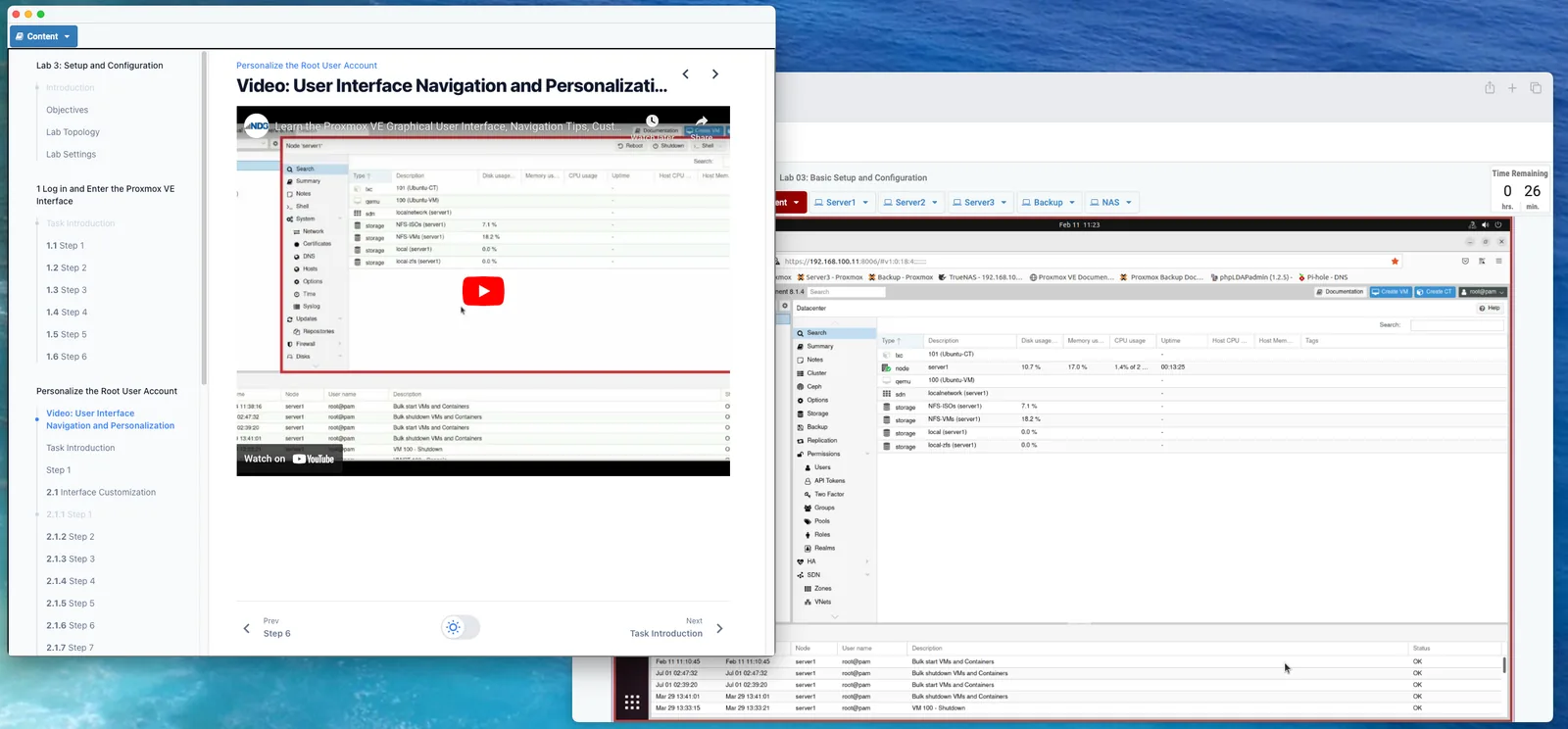This screenshot has height=729, width=1568.
Task: Click the Help button in Datacenter
Action: pyautogui.click(x=1489, y=308)
